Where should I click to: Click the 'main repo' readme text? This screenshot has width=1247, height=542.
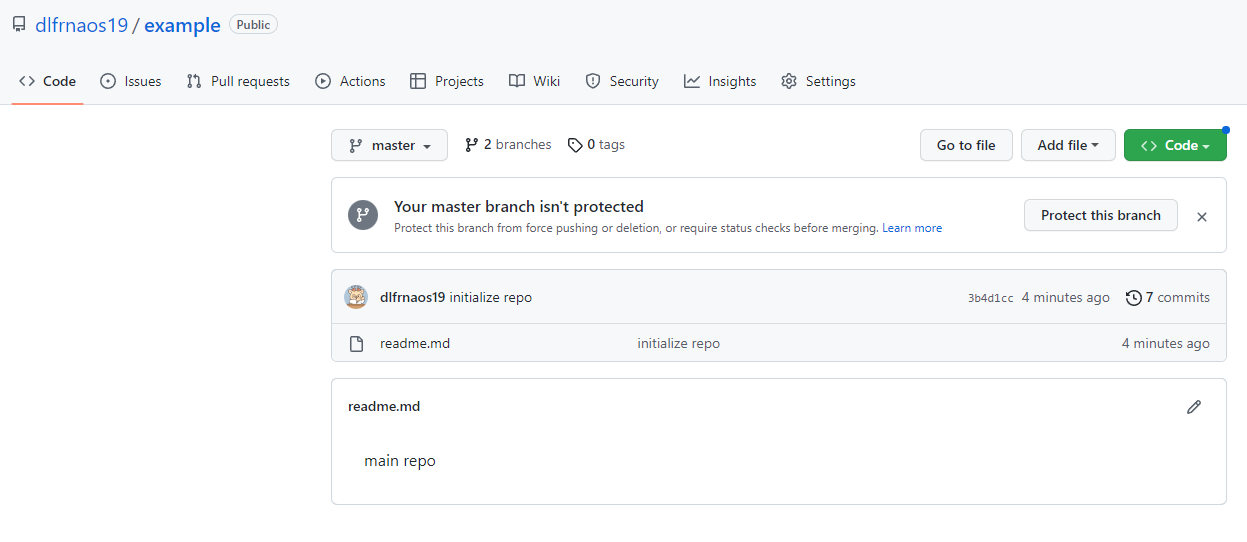tap(400, 461)
